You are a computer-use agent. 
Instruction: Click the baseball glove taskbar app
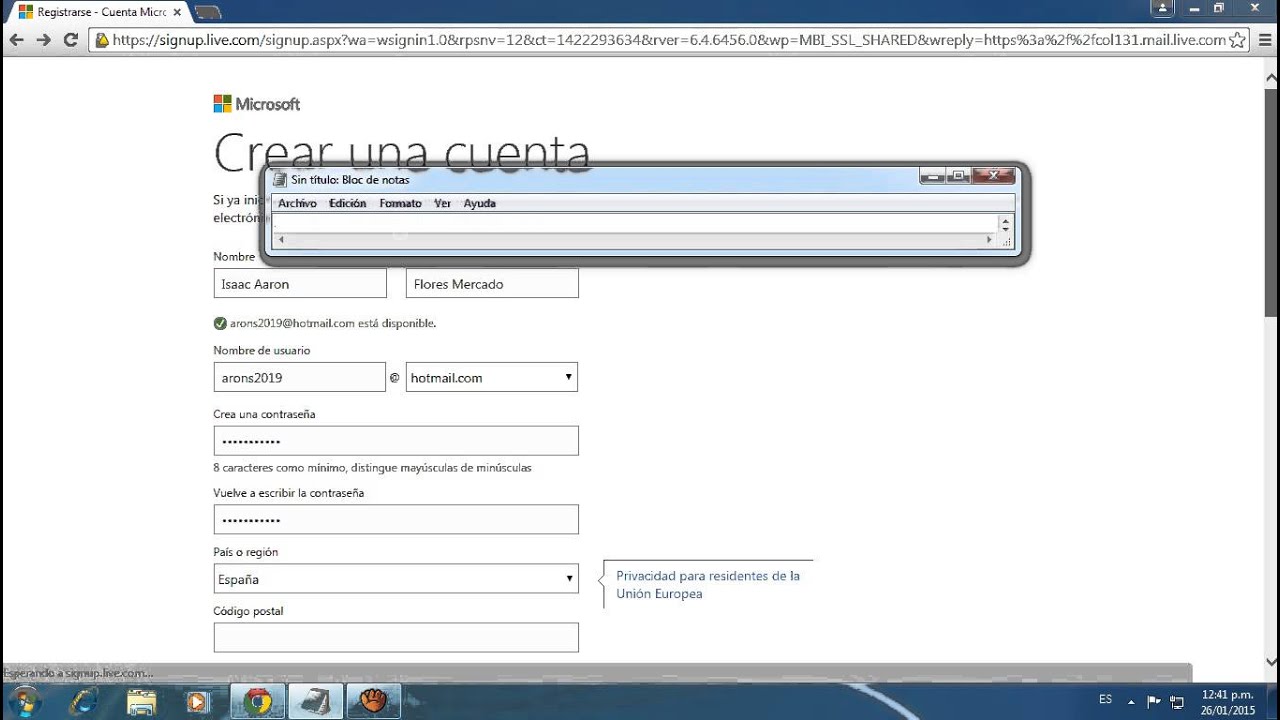(x=373, y=700)
